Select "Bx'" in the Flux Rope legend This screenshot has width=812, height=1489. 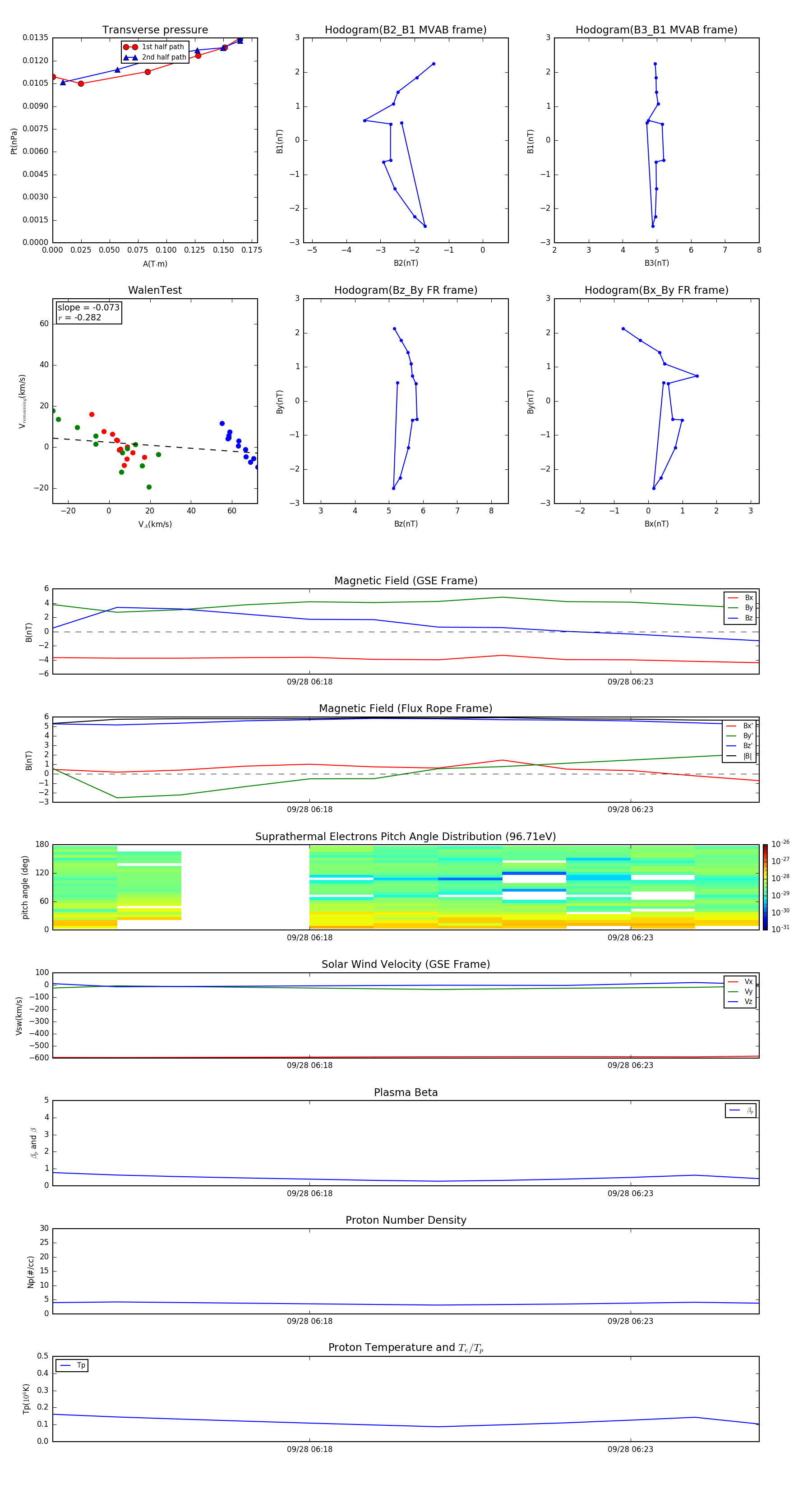point(740,726)
